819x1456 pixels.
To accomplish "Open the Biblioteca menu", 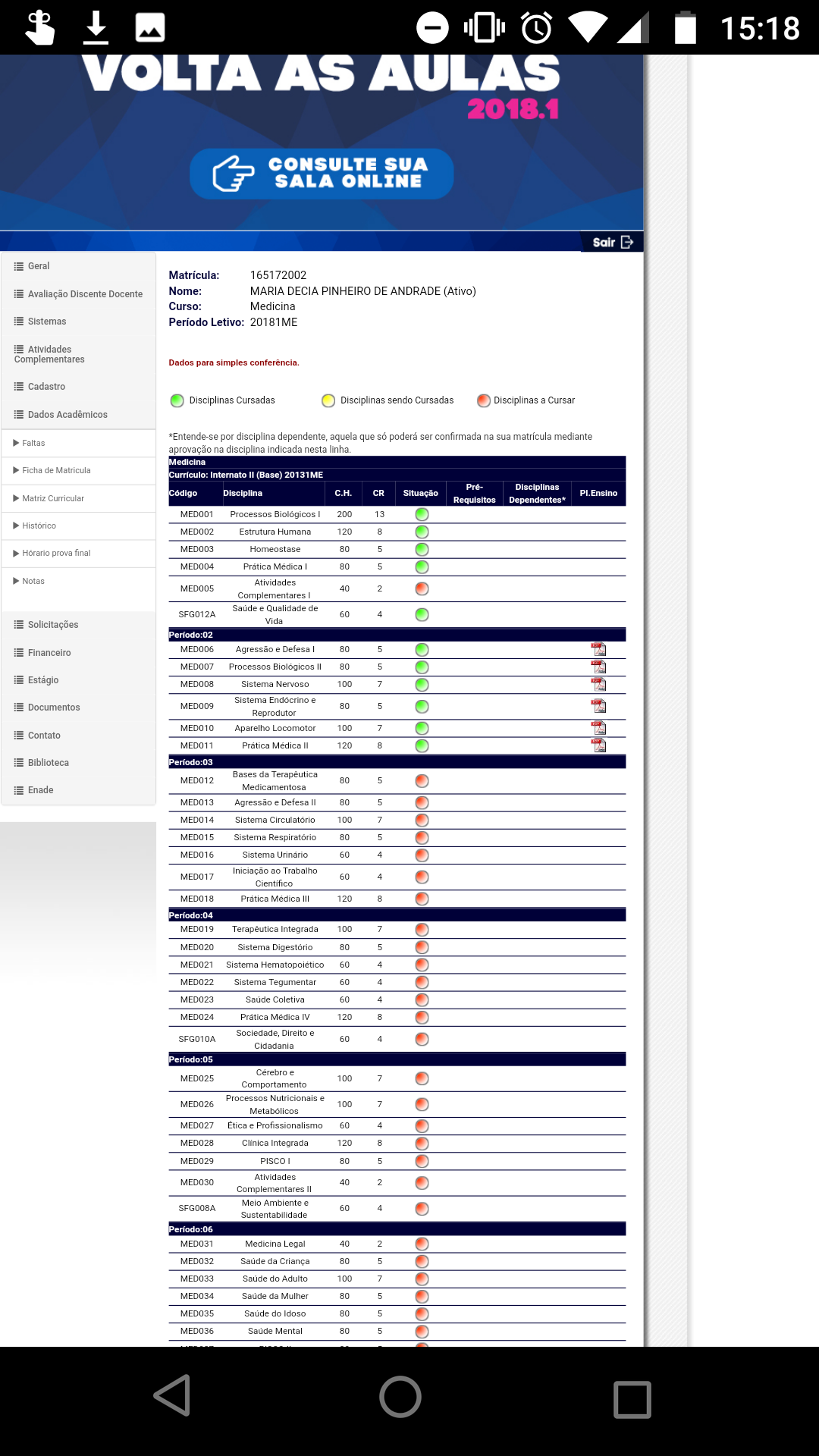I will [48, 763].
